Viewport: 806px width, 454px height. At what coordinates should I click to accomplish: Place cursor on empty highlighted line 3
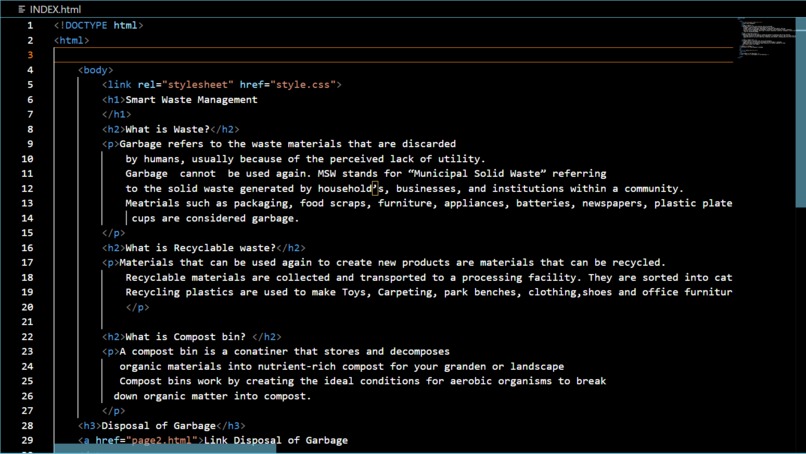(393, 55)
